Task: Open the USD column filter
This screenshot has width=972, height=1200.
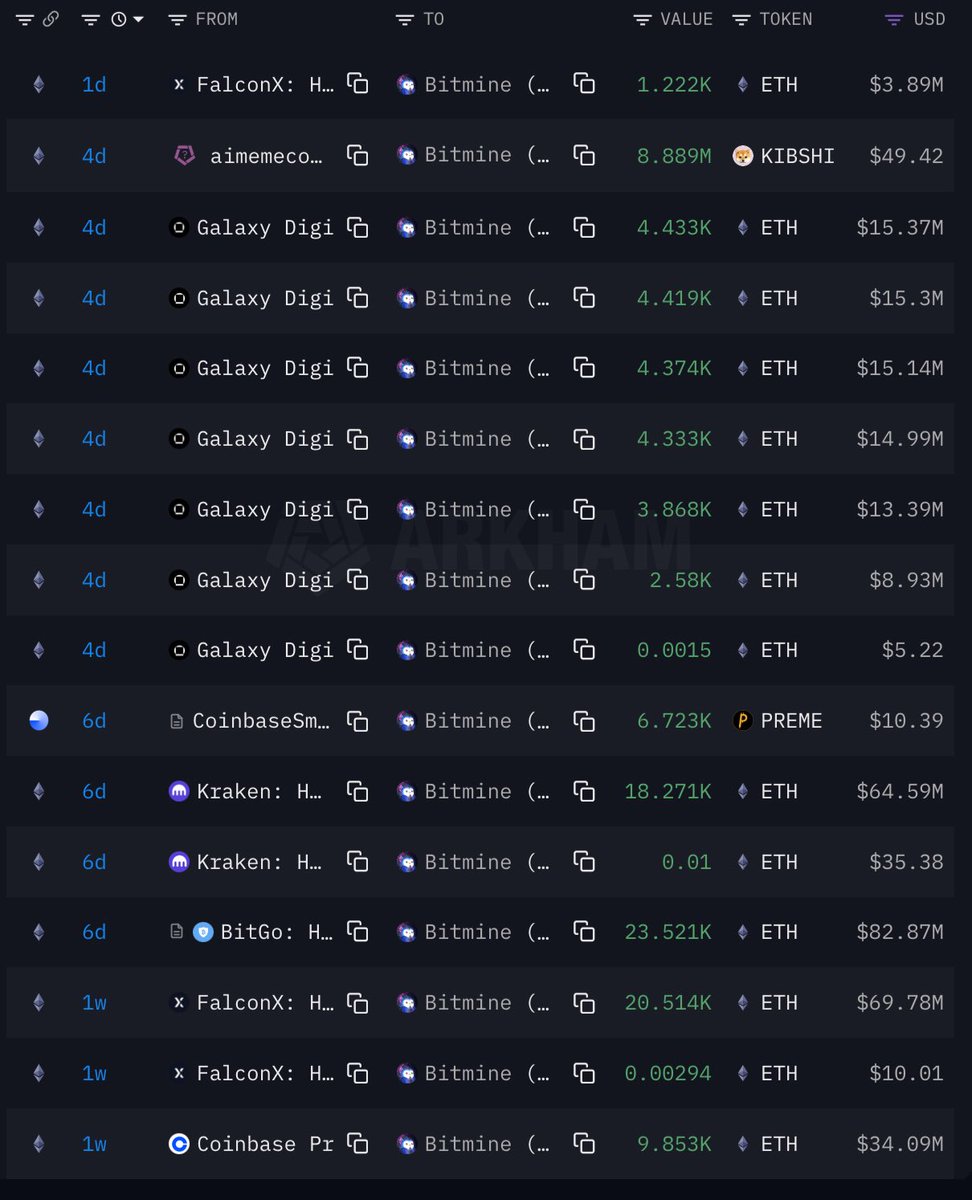Action: pyautogui.click(x=894, y=19)
